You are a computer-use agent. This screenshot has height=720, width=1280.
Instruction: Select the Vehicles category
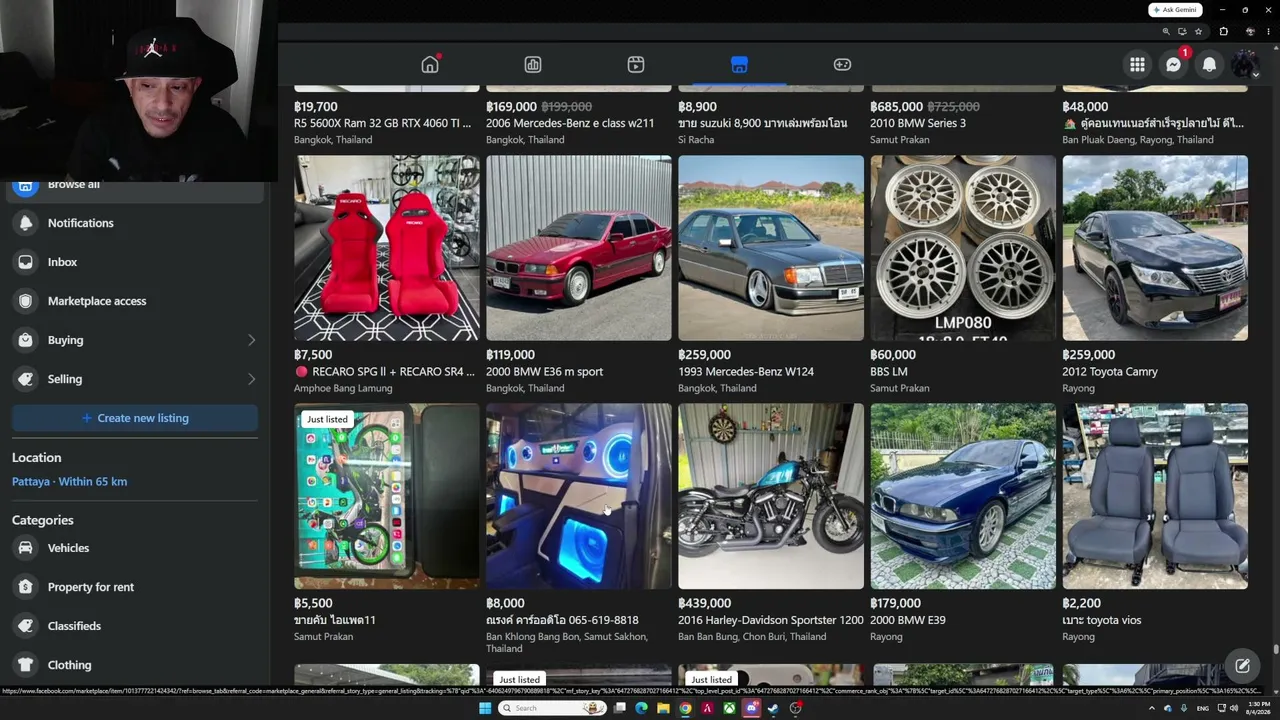(135, 548)
